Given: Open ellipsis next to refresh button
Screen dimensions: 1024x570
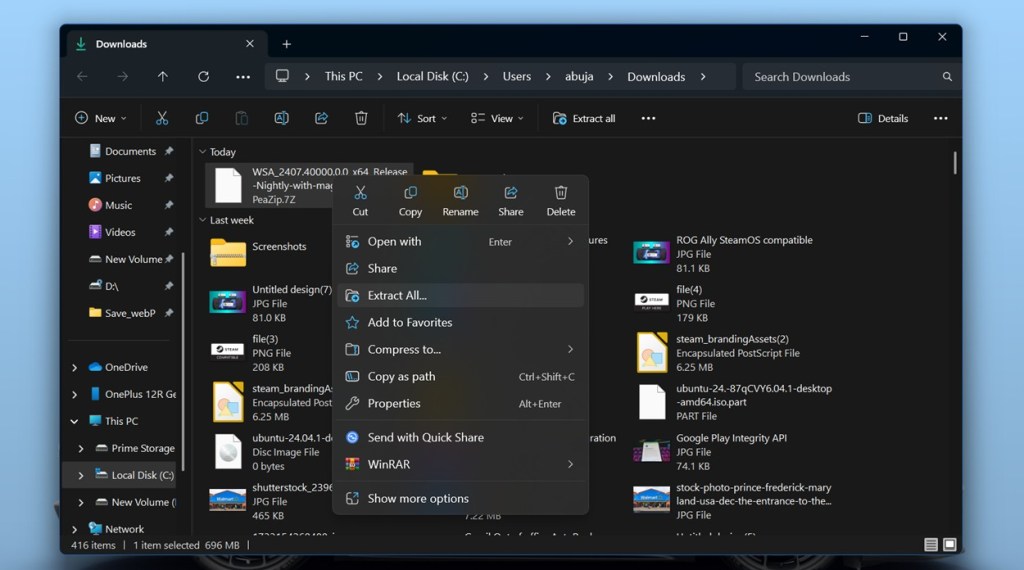Looking at the screenshot, I should coord(243,77).
